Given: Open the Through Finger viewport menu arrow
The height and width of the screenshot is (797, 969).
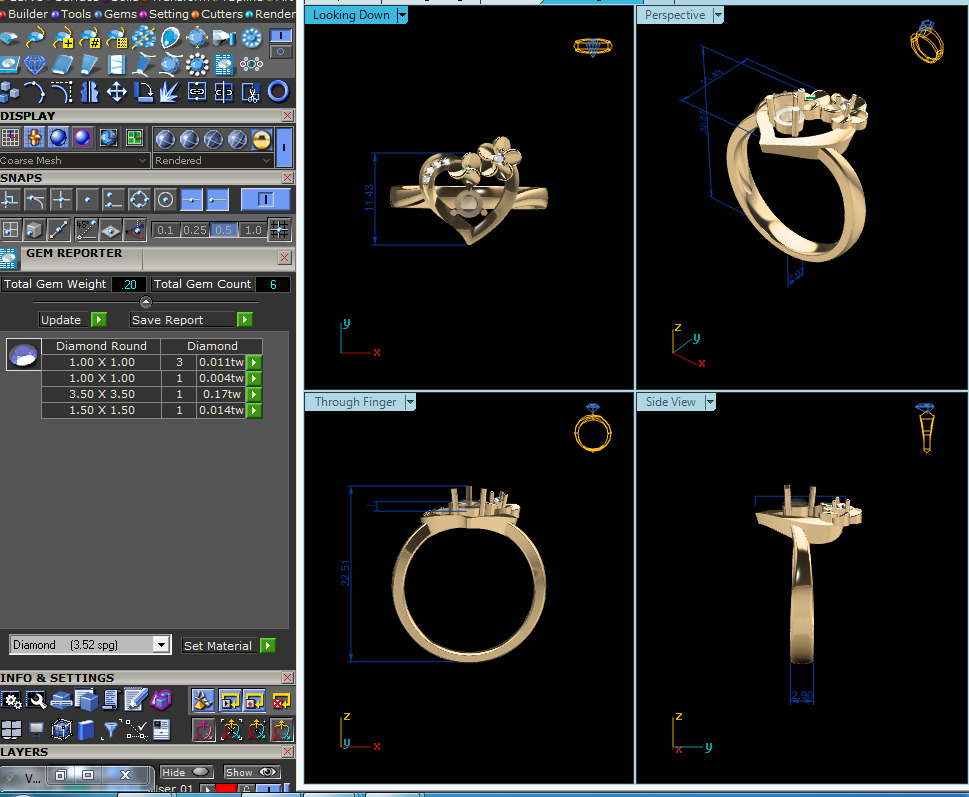Looking at the screenshot, I should (410, 402).
